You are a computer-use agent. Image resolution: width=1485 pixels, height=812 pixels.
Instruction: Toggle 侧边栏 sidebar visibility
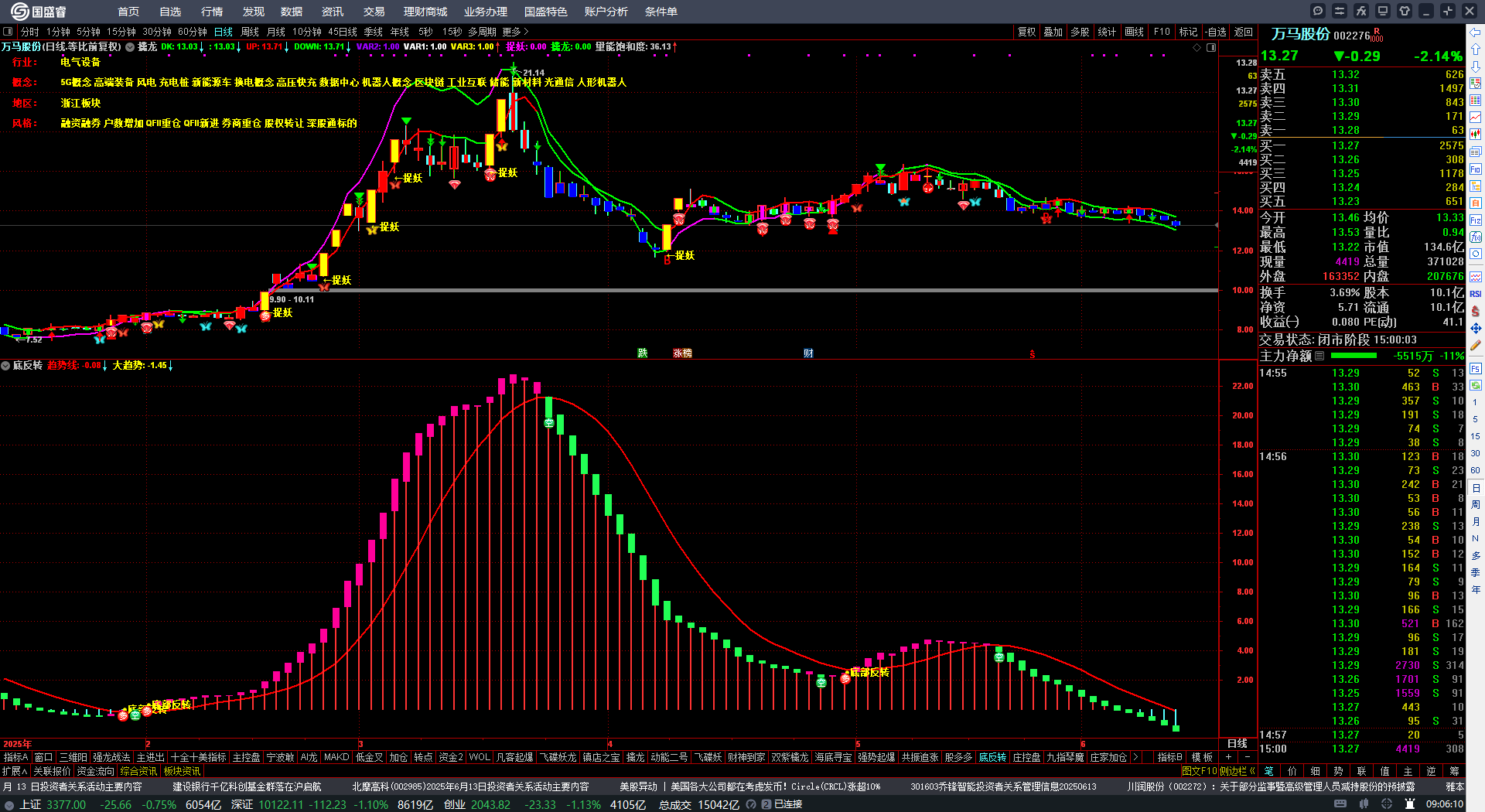point(1237,771)
